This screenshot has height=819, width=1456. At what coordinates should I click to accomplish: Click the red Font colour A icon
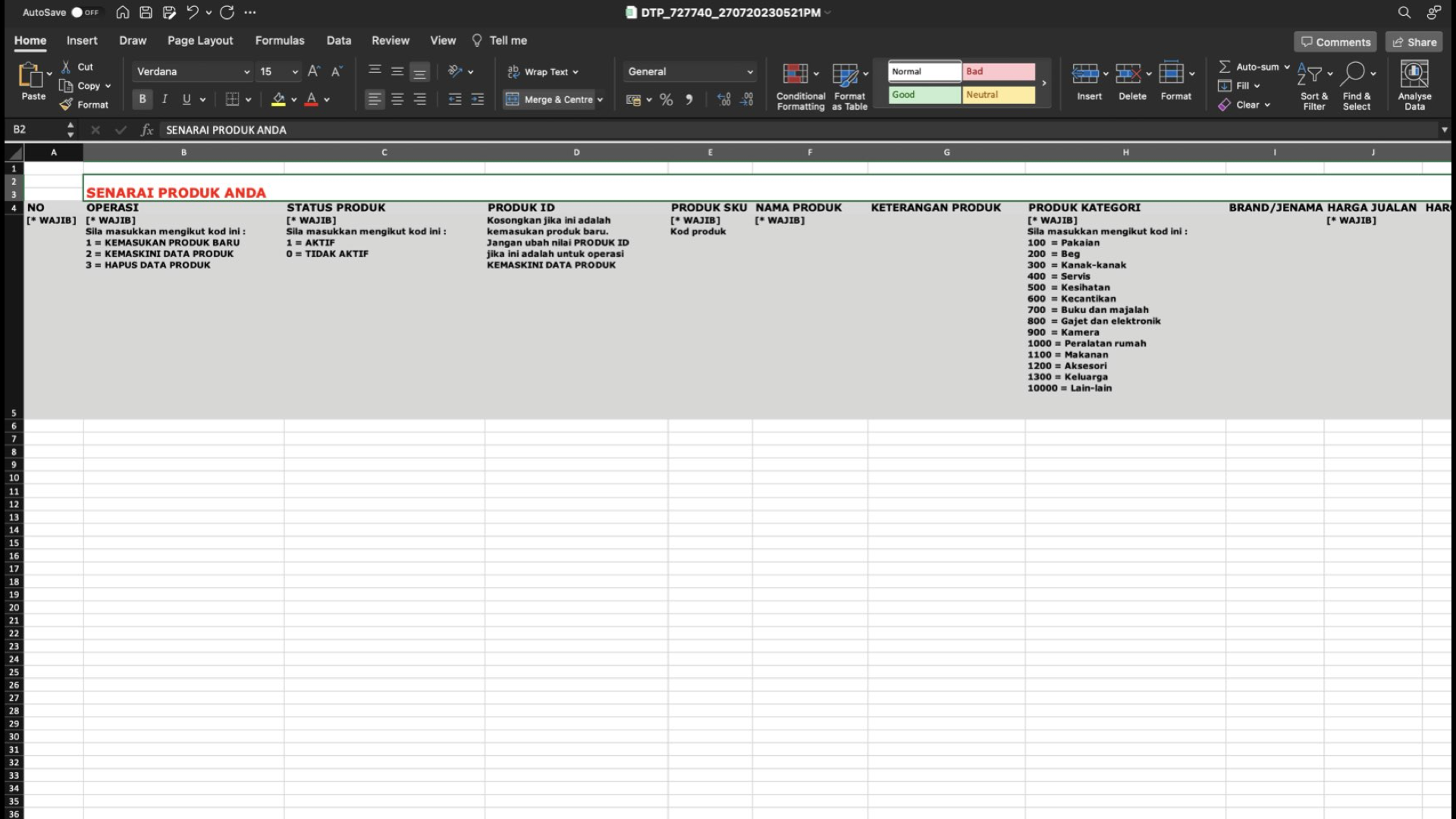click(x=311, y=99)
